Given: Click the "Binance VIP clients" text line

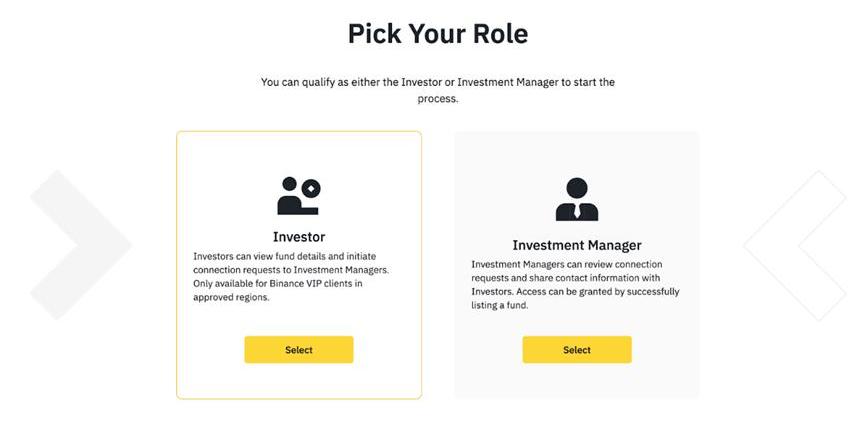Looking at the screenshot, I should (x=277, y=284).
